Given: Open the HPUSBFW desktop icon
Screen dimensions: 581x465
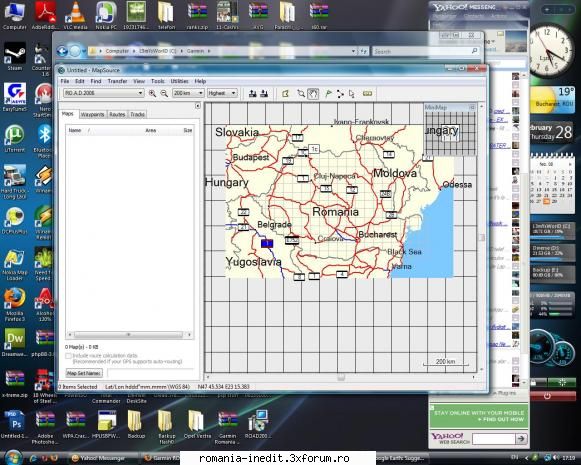Looking at the screenshot, I should (x=106, y=425).
